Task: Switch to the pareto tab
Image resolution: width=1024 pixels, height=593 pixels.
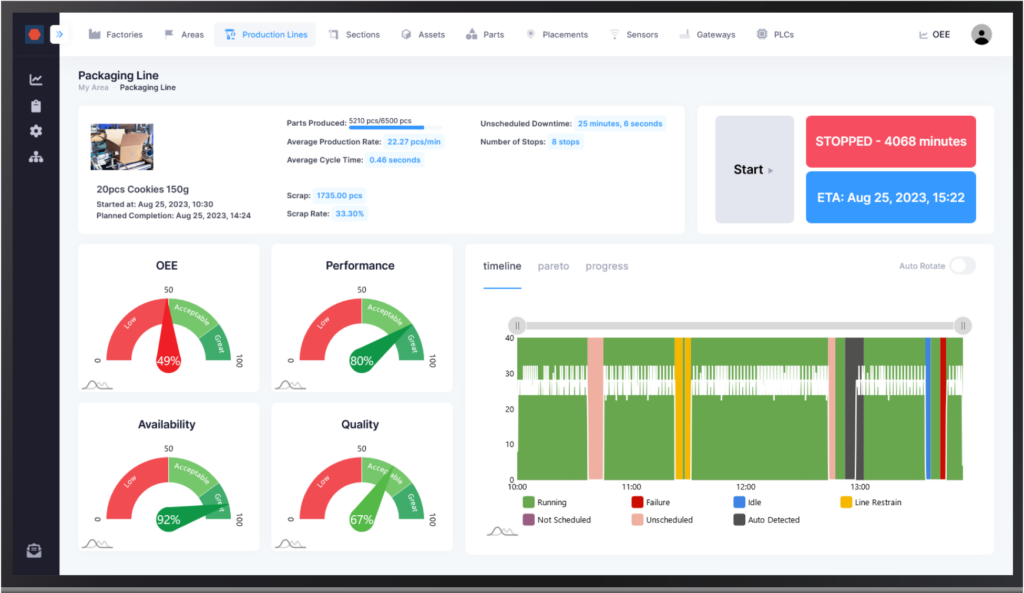Action: [x=553, y=266]
